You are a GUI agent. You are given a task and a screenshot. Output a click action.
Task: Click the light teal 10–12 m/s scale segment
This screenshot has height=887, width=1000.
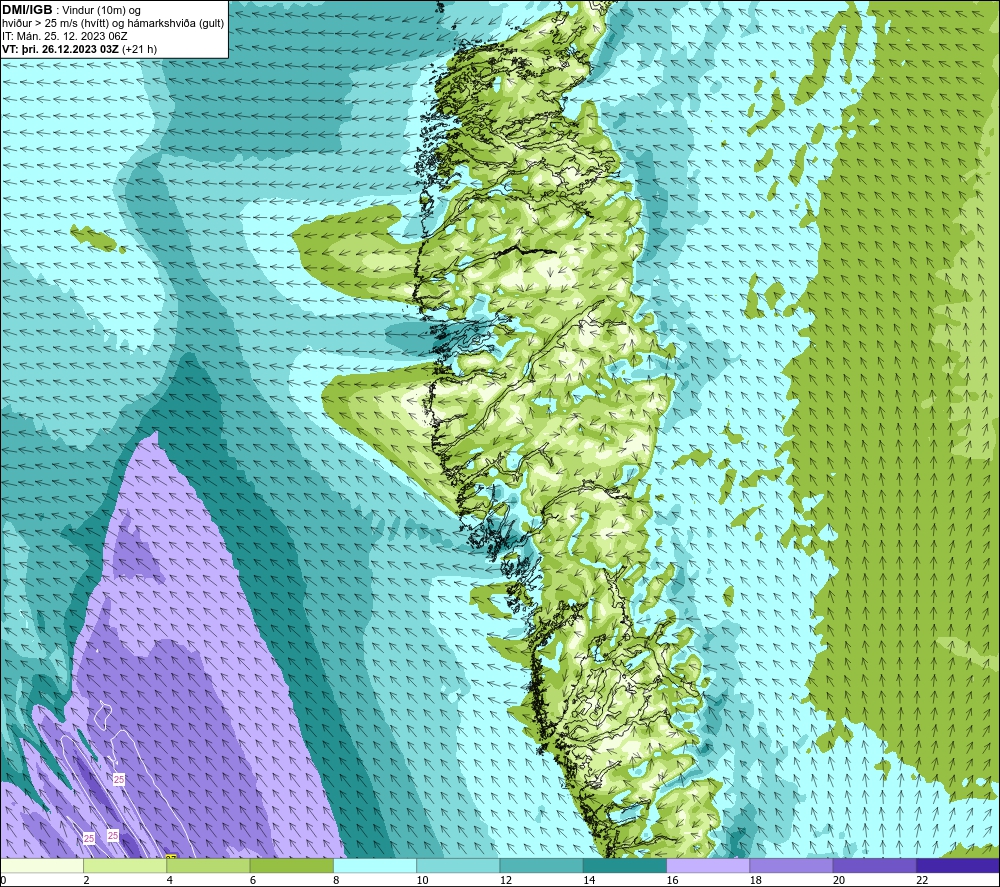pyautogui.click(x=458, y=865)
